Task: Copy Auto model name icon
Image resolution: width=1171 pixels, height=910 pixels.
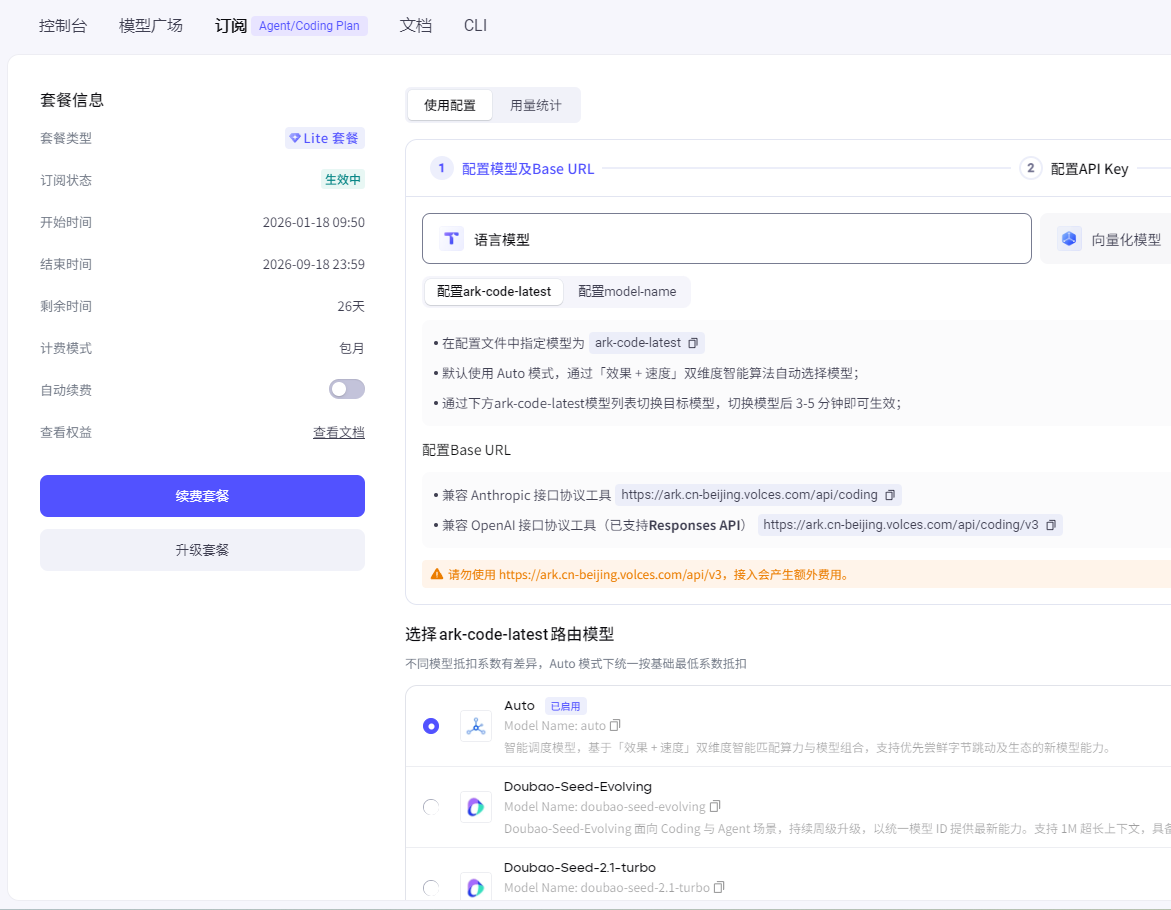Action: (615, 726)
